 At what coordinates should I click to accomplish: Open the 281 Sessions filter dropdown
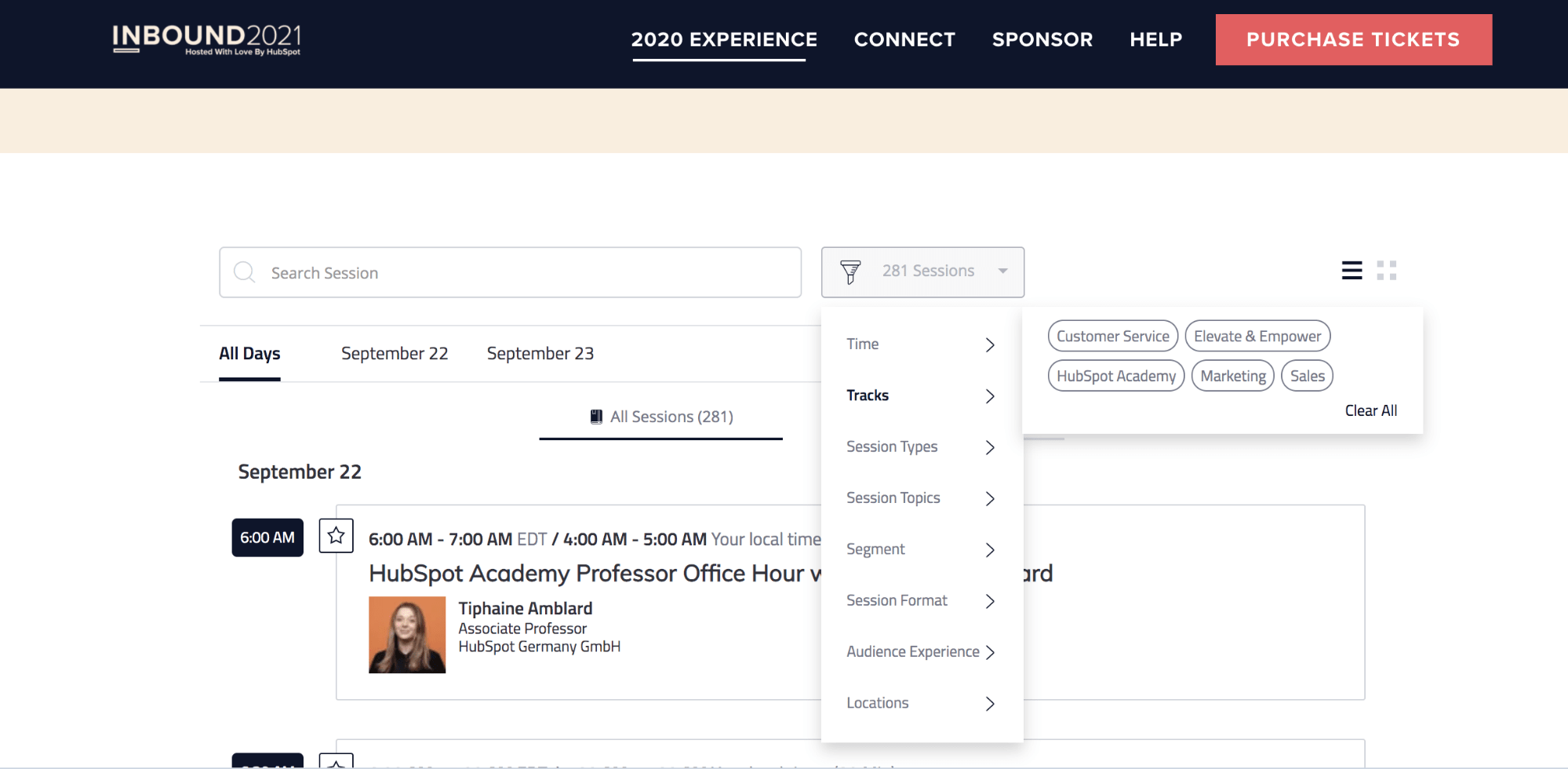pos(922,272)
